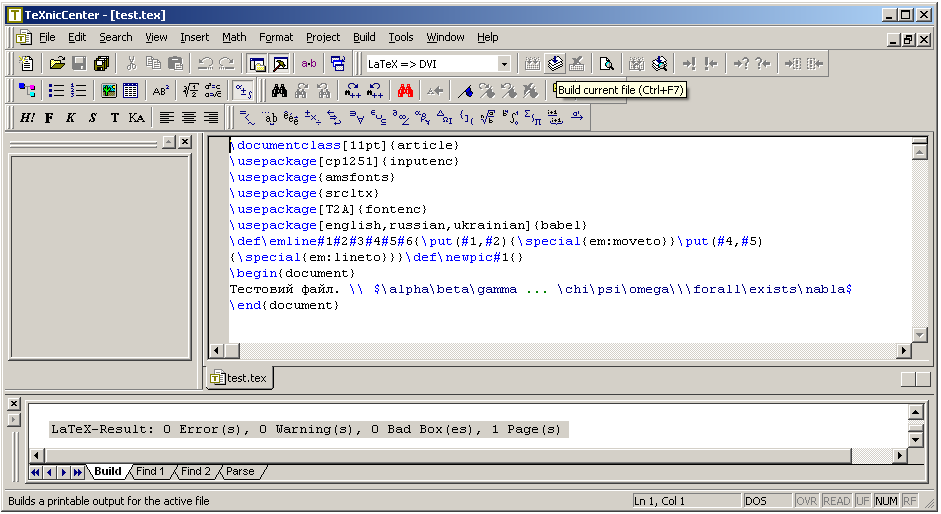Expand the square root constructs dropdown
This screenshot has height=514, width=941.
tap(487, 118)
